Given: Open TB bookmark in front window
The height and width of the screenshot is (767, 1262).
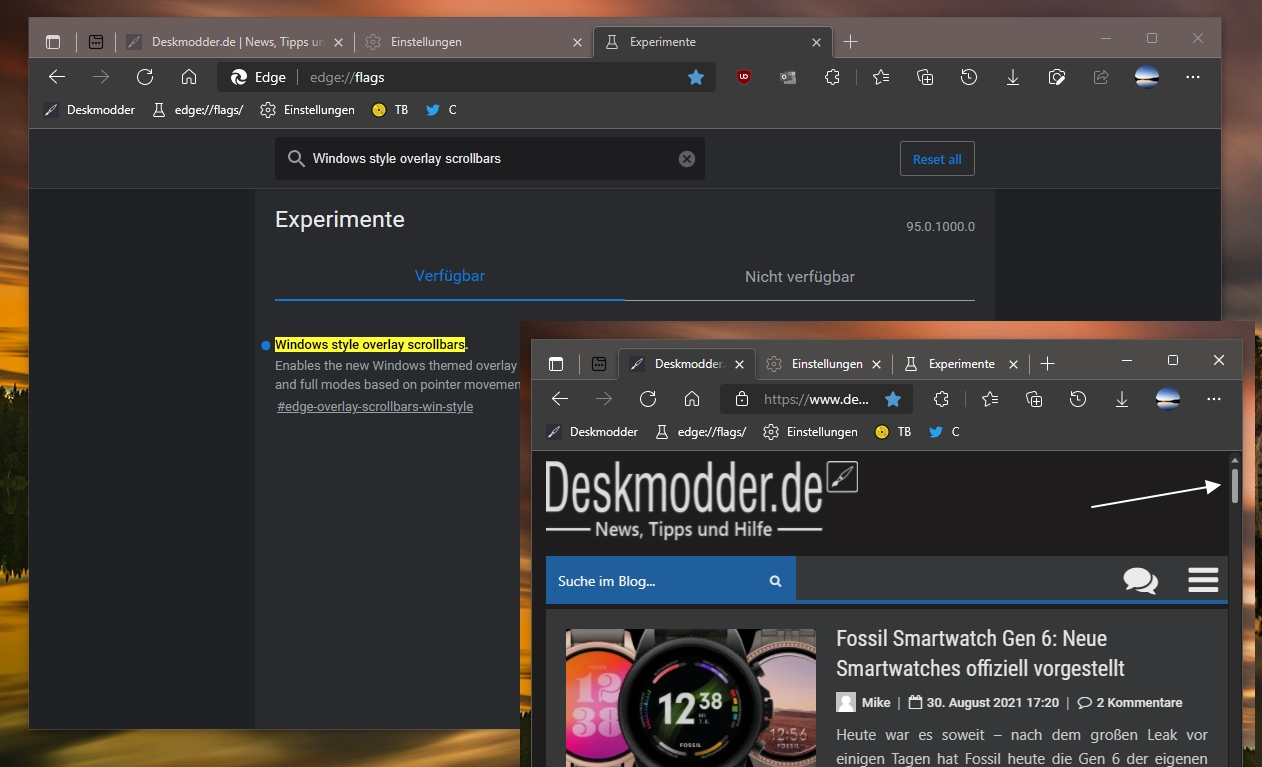Looking at the screenshot, I should (893, 432).
